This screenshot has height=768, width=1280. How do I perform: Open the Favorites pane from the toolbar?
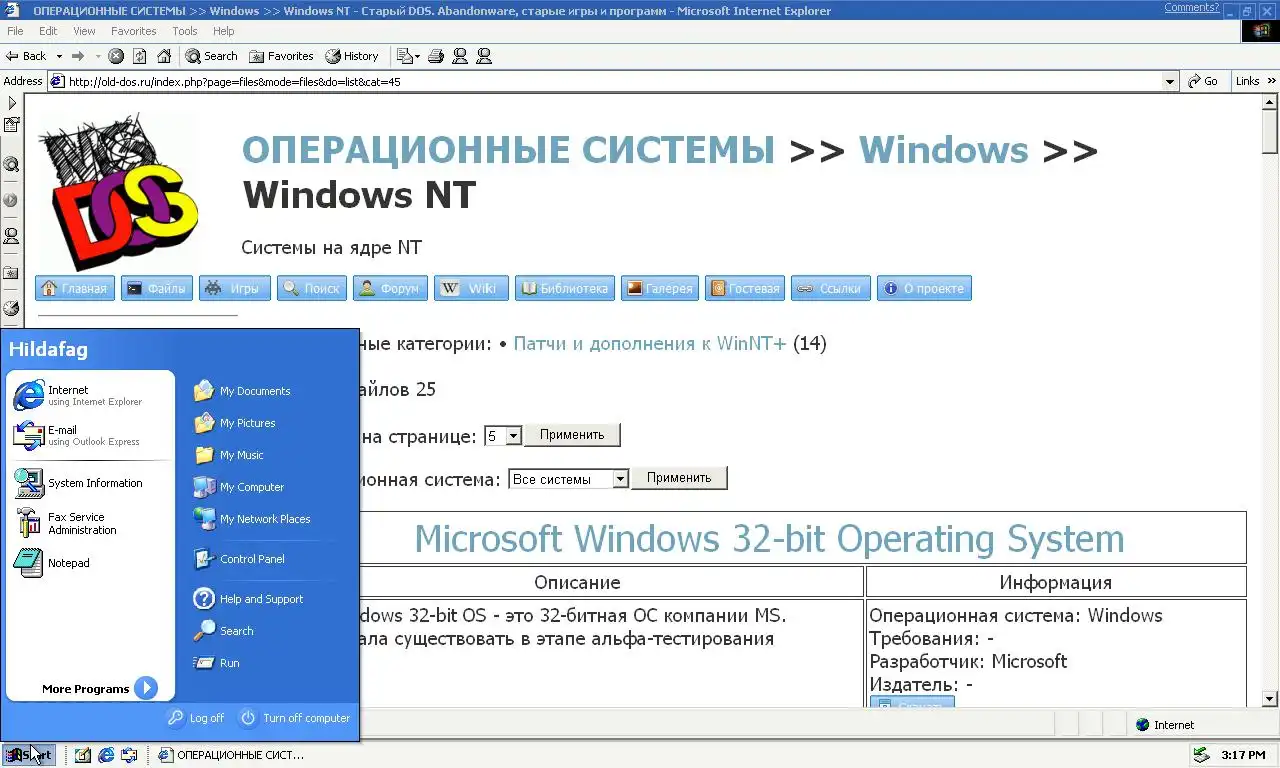tap(281, 56)
